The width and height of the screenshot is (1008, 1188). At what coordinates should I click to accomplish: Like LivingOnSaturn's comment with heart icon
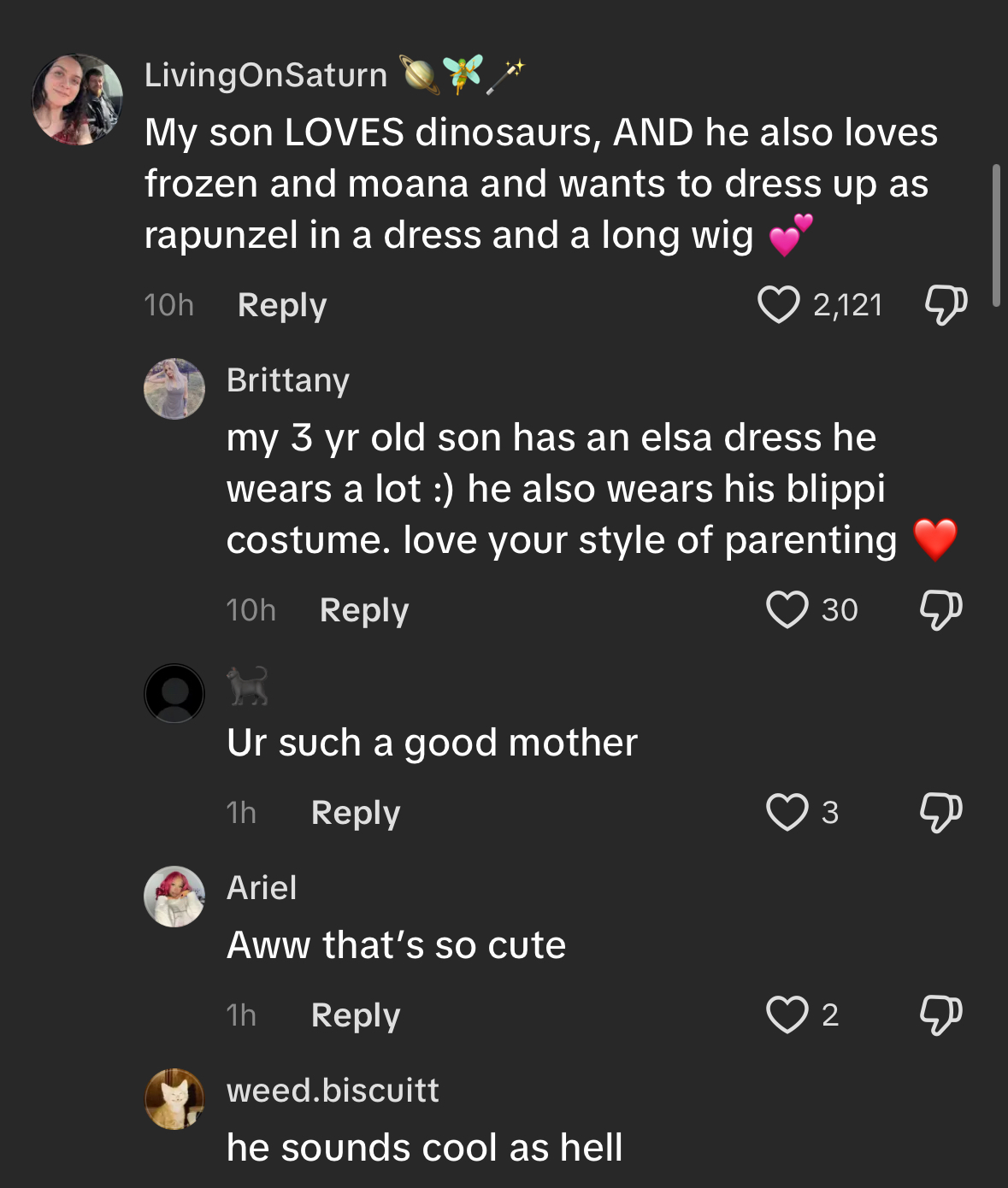tap(778, 305)
